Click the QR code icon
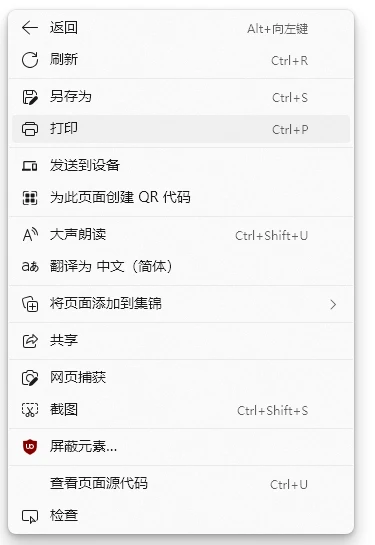The image size is (375, 545). [x=30, y=198]
